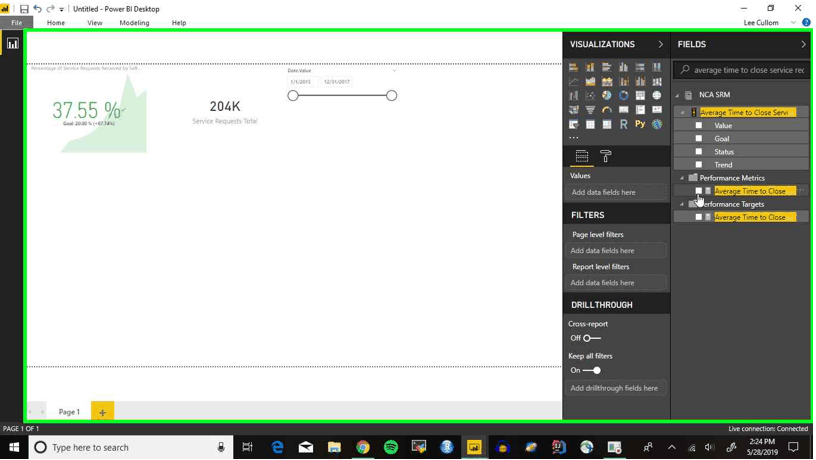Open the Home ribbon tab
The image size is (816, 460).
(56, 23)
